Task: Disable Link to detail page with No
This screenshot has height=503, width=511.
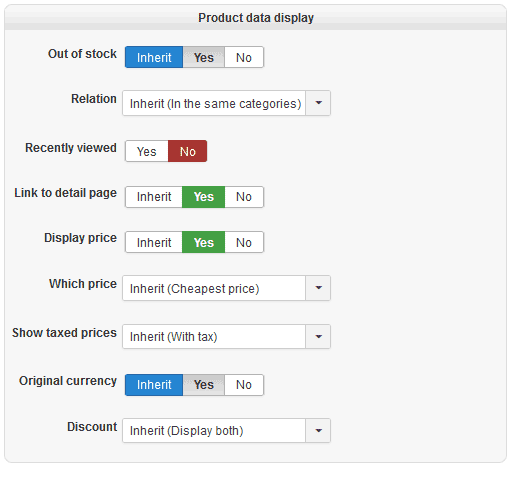Action: [244, 197]
